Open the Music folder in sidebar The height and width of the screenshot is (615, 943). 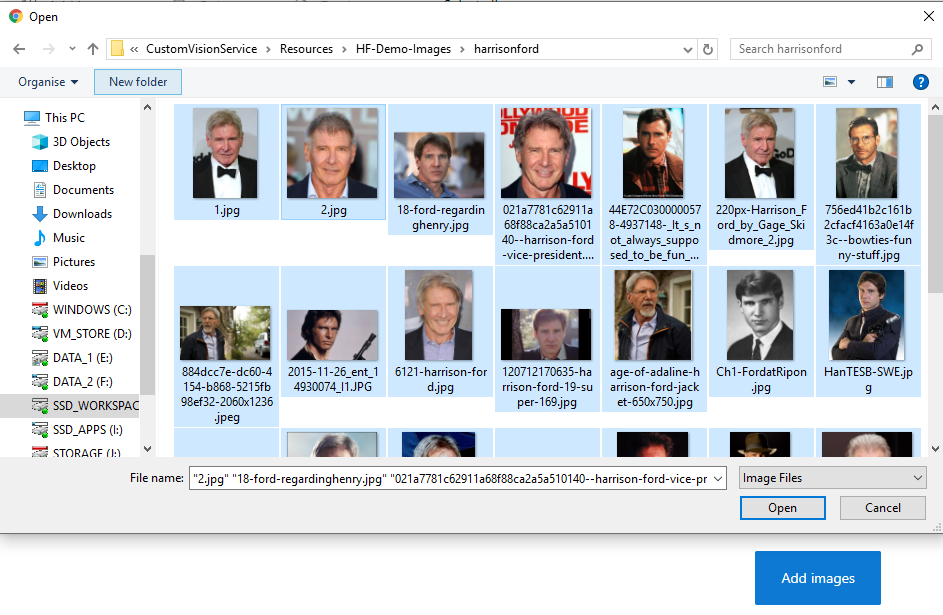pos(68,238)
